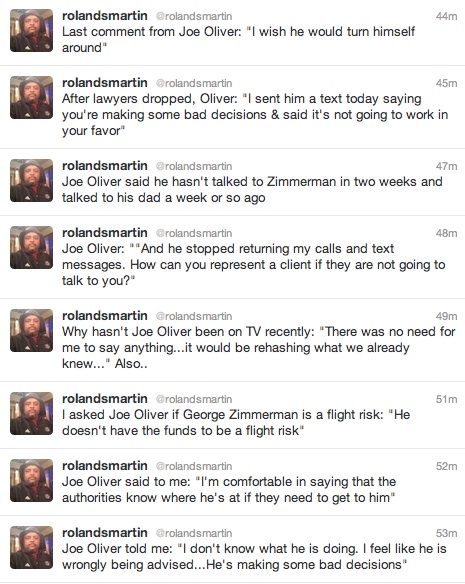Click the 53m timestamp
Screen dimensions: 465x584
446,533
